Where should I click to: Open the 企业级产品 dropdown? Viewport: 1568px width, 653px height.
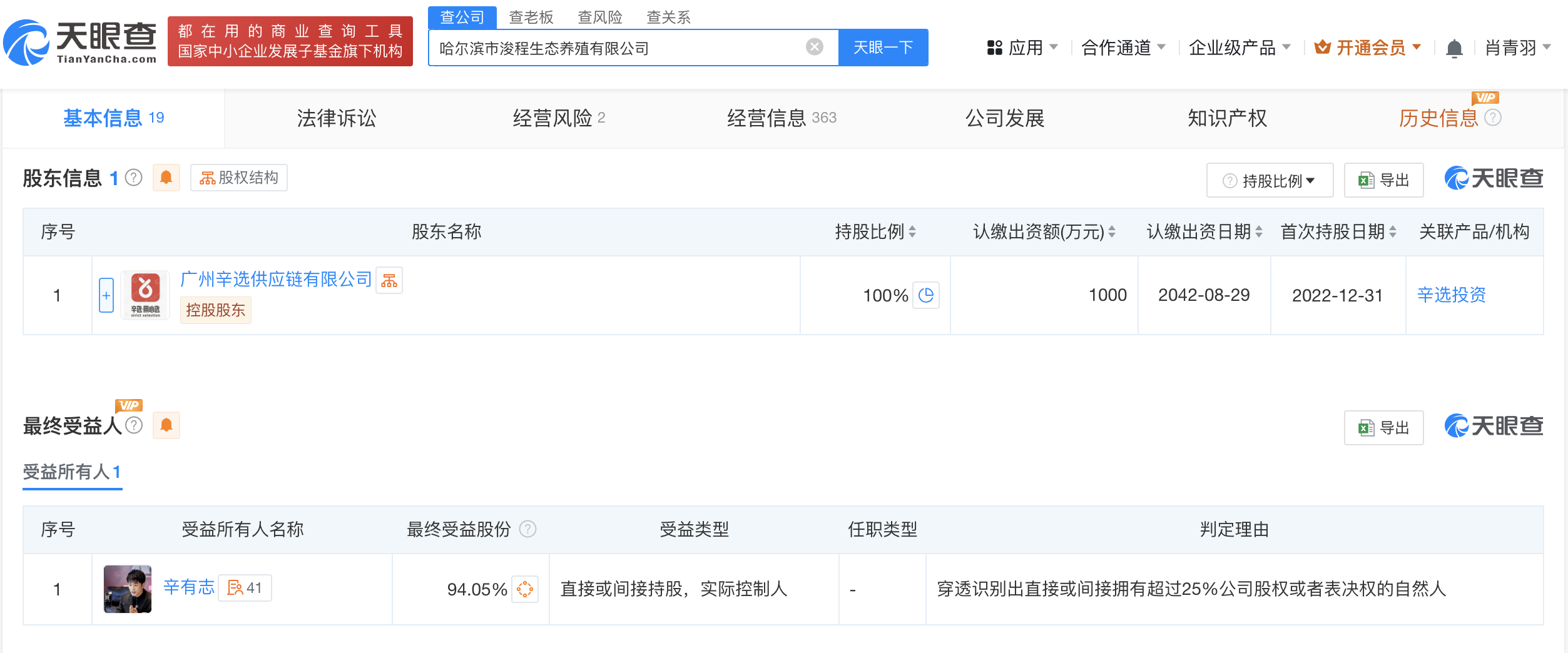point(1240,48)
